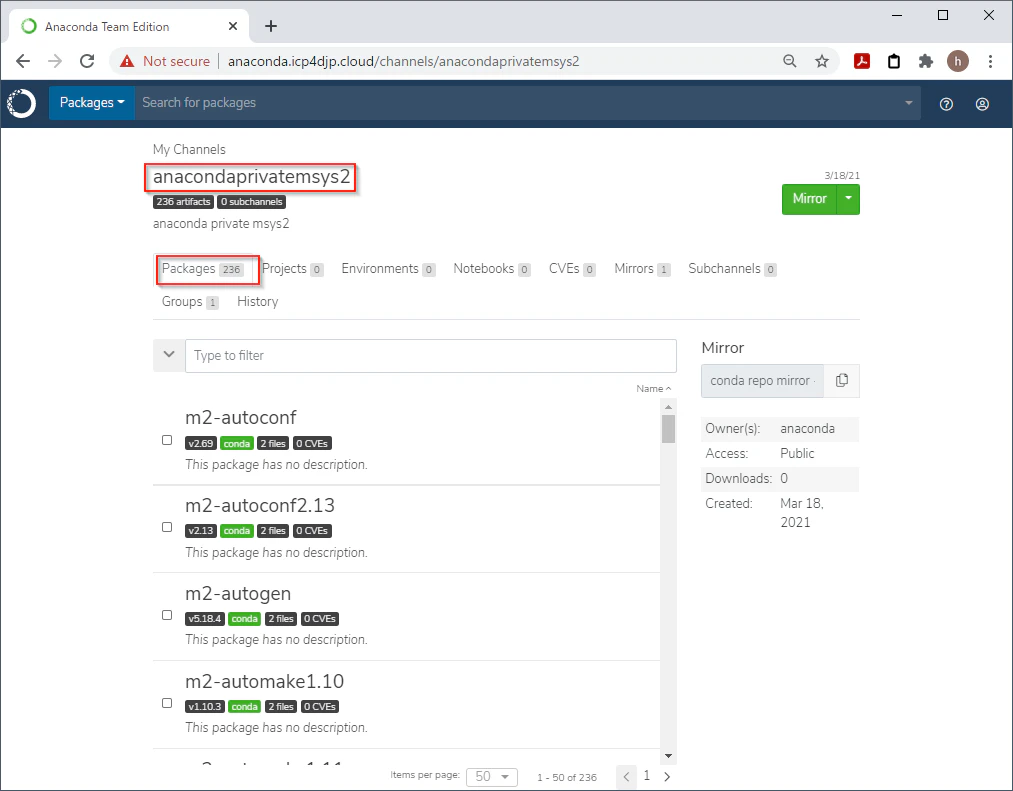Close the Anaconda Team Edition tab
This screenshot has height=791, width=1013.
click(x=233, y=26)
